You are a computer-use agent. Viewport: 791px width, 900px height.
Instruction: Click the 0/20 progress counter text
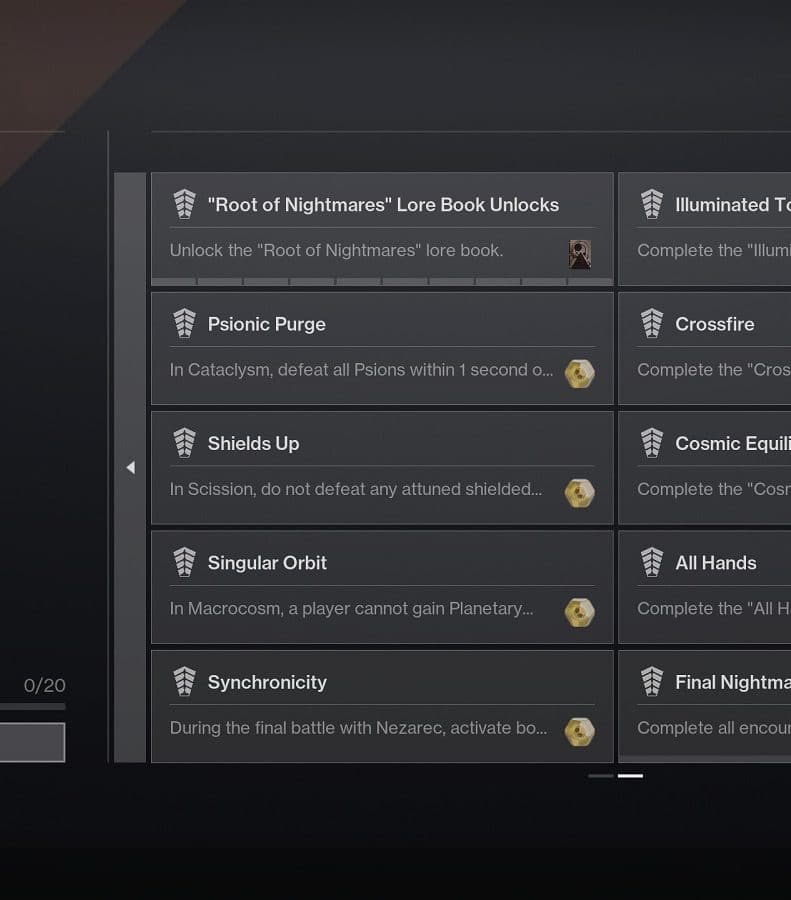pos(45,685)
